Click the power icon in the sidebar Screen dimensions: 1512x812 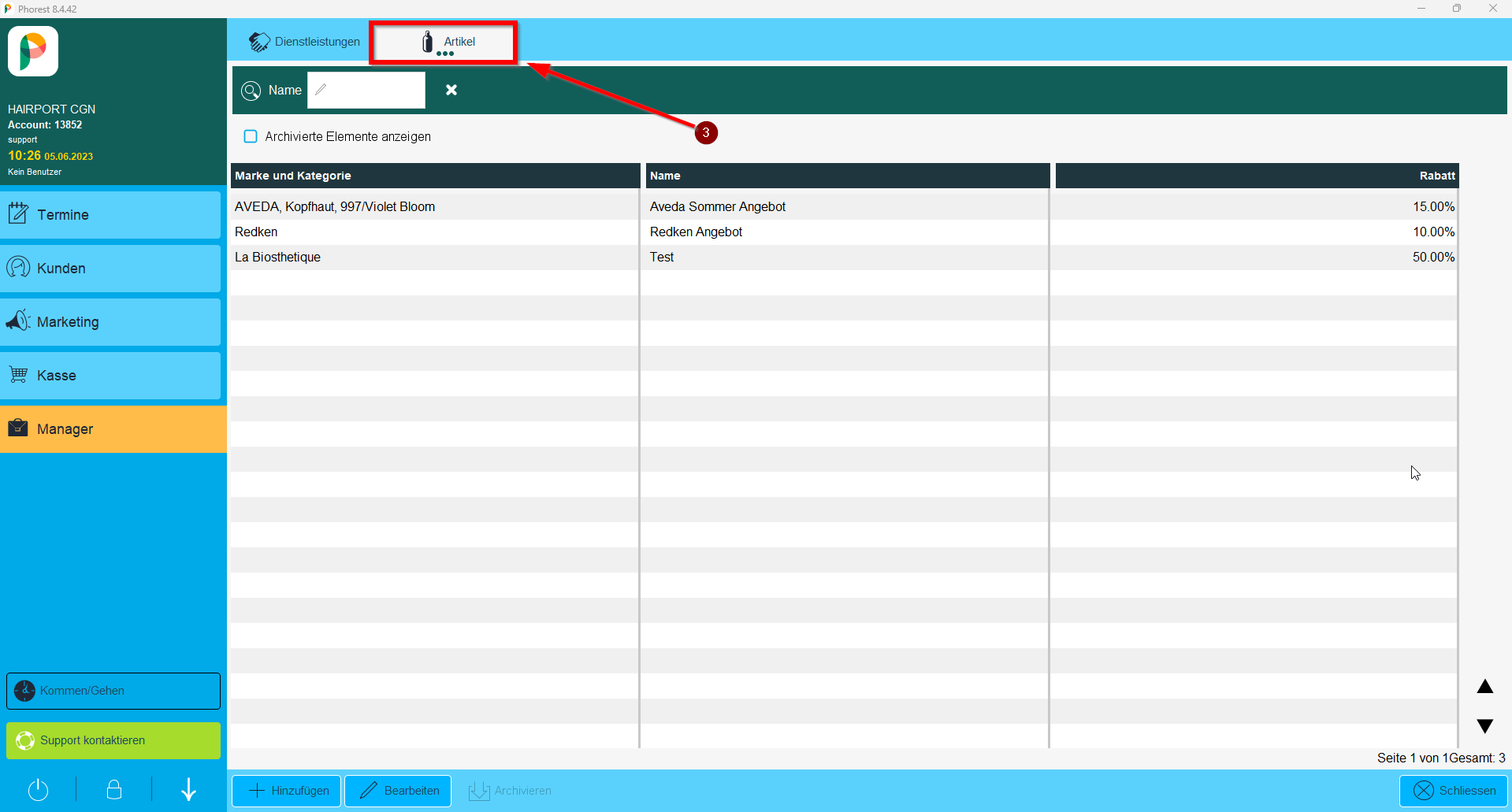point(38,789)
